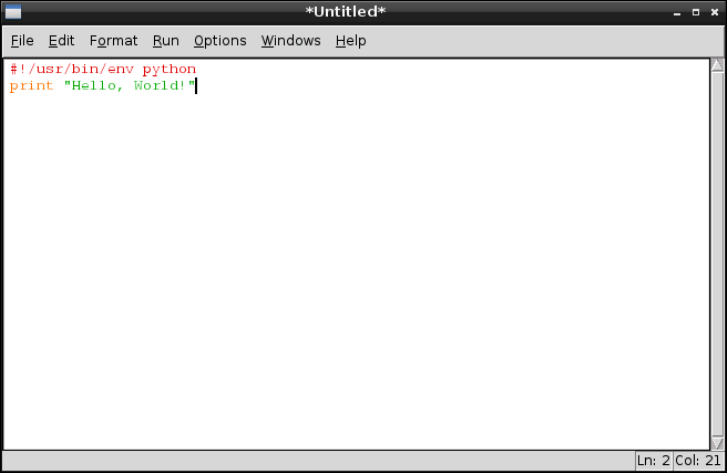The width and height of the screenshot is (727, 473).
Task: Click the "Hello, World!" string
Action: pyautogui.click(x=129, y=86)
